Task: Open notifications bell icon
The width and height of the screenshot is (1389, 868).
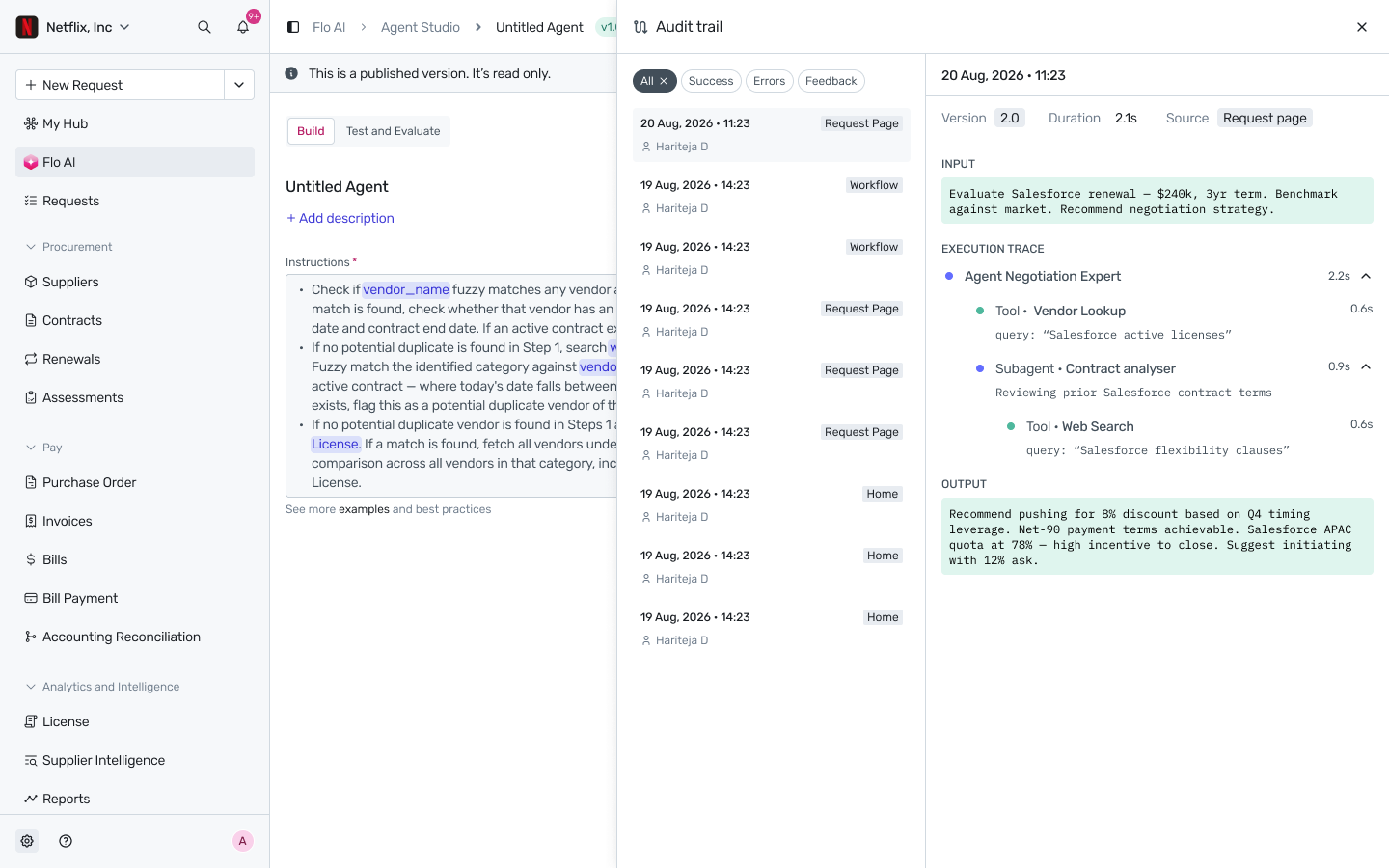Action: point(243,27)
